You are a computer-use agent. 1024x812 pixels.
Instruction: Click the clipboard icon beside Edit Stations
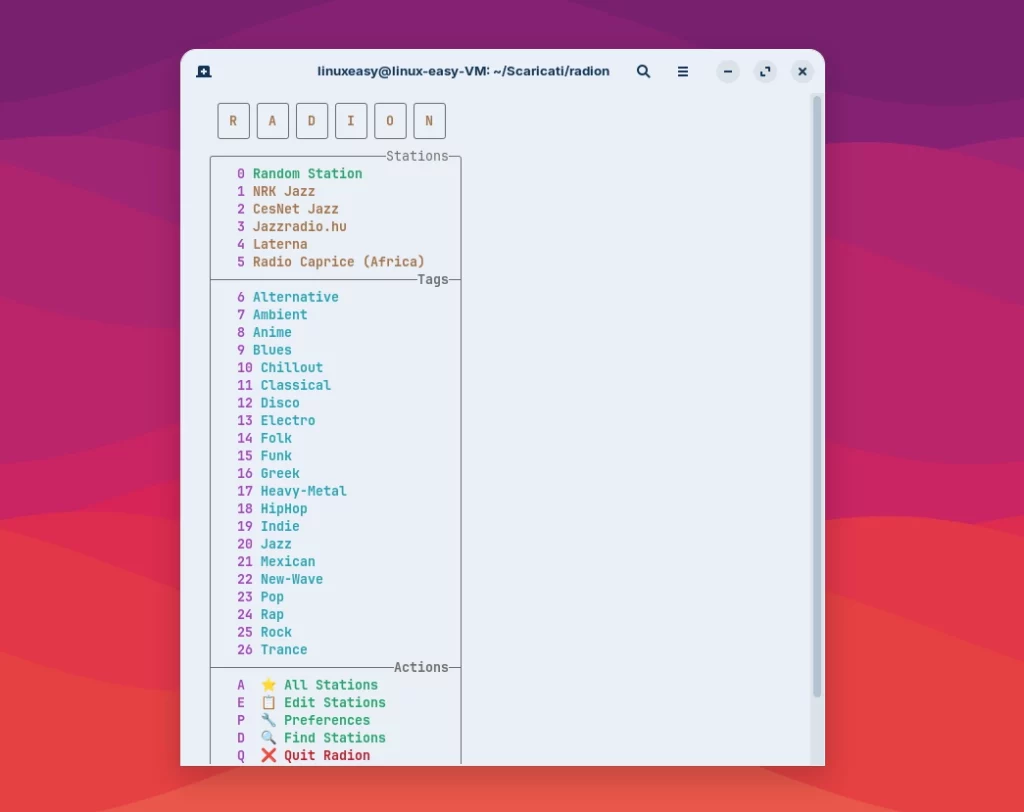[x=268, y=703]
